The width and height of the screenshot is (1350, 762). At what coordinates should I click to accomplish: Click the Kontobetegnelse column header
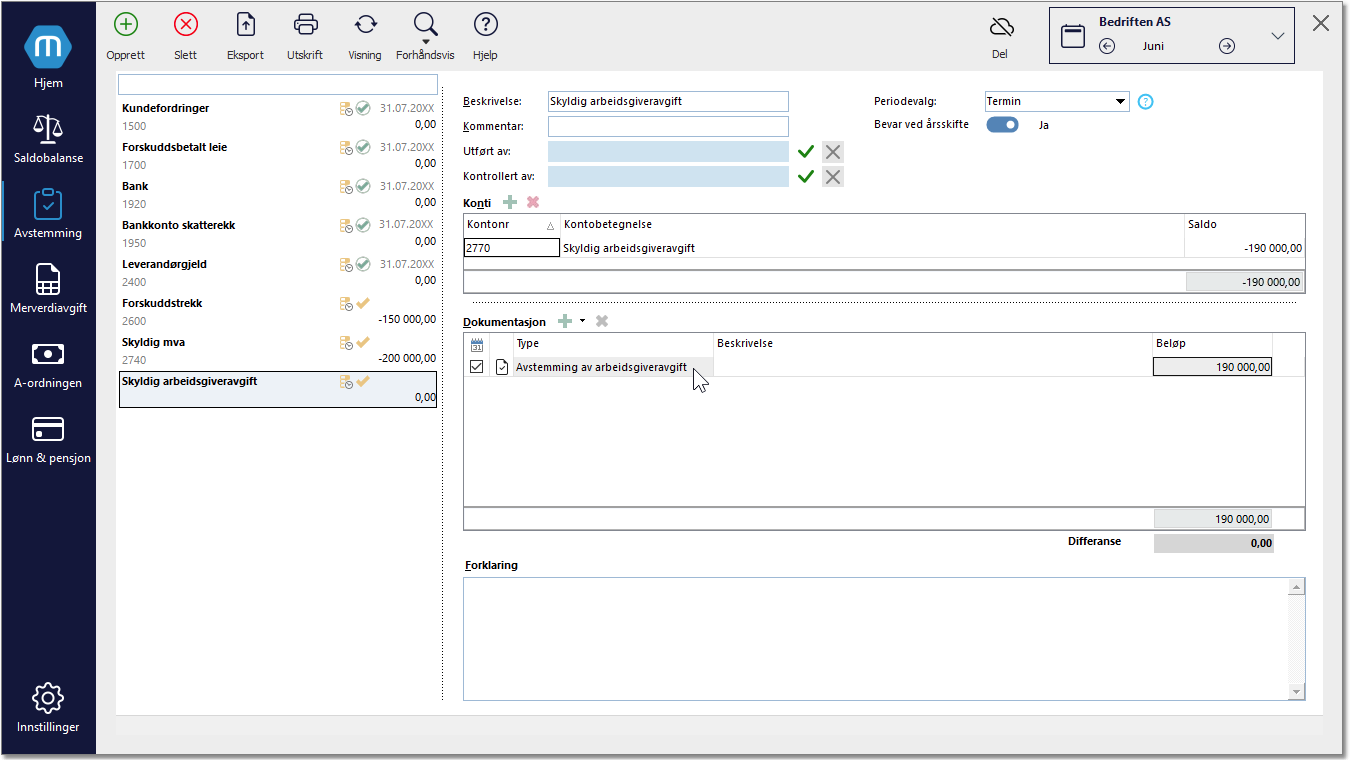(x=872, y=225)
